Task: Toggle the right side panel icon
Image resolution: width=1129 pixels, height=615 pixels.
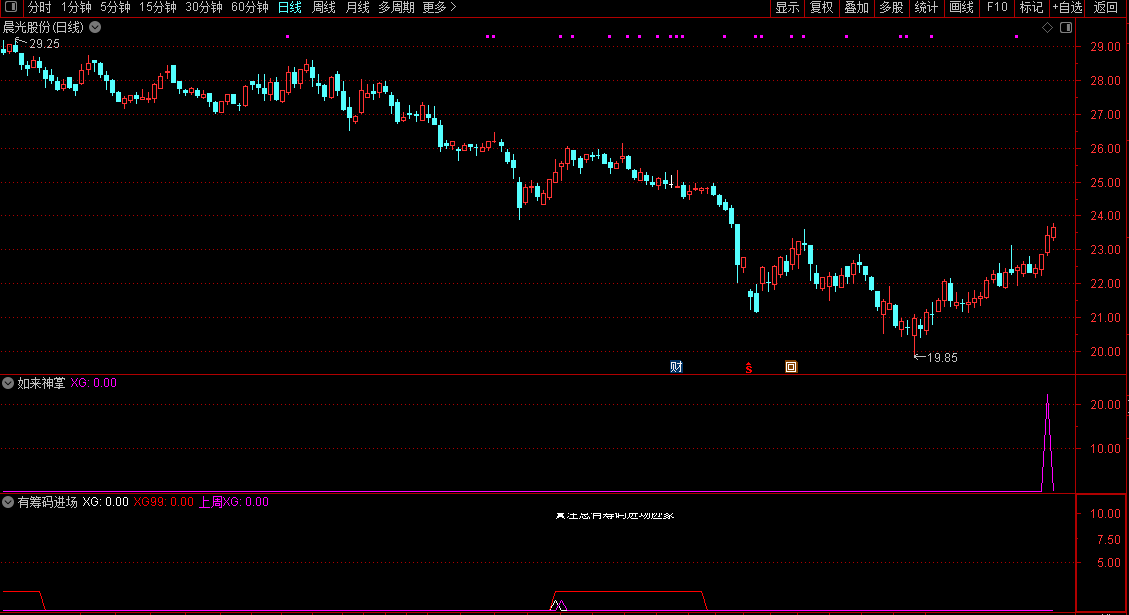Action: (x=1066, y=27)
